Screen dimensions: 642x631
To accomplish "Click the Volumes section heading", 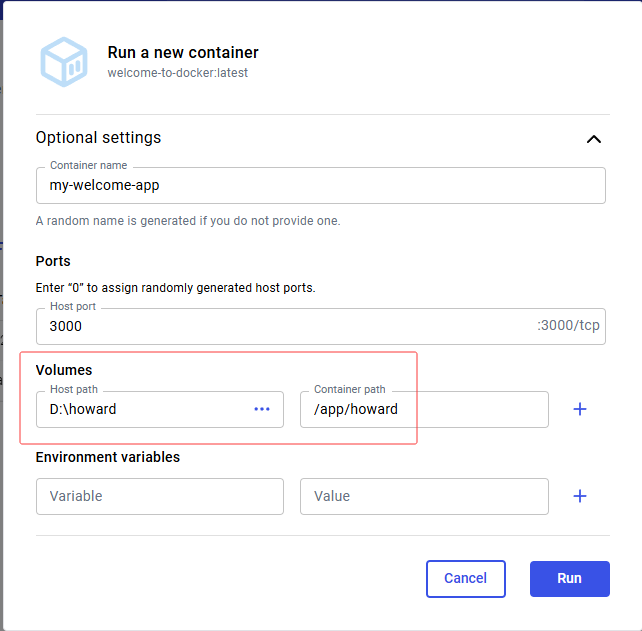I will pyautogui.click(x=64, y=370).
